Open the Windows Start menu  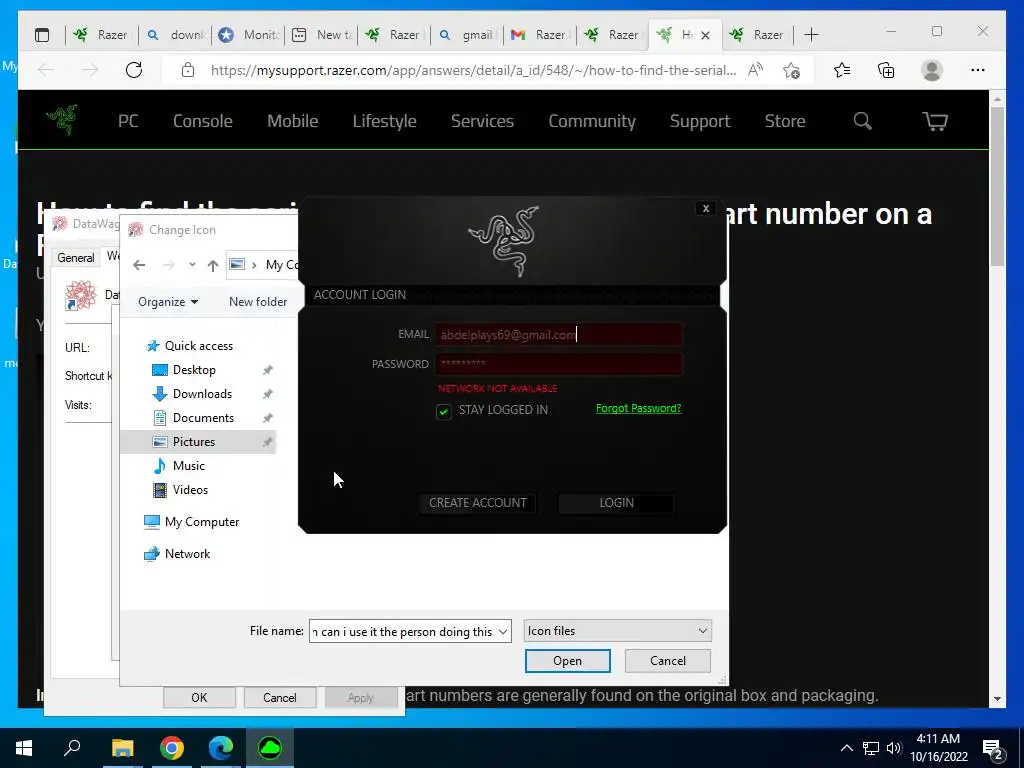point(24,748)
